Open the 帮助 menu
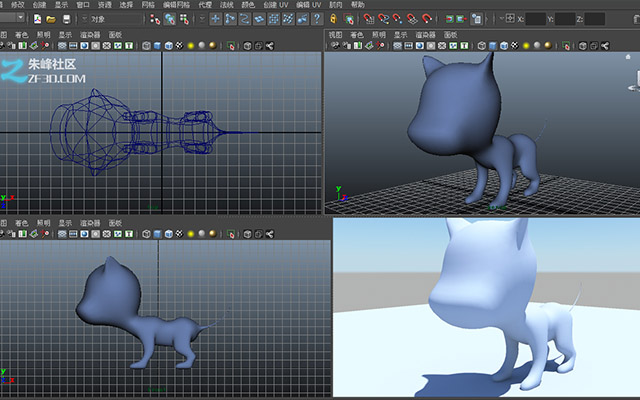The image size is (640, 400). (358, 5)
